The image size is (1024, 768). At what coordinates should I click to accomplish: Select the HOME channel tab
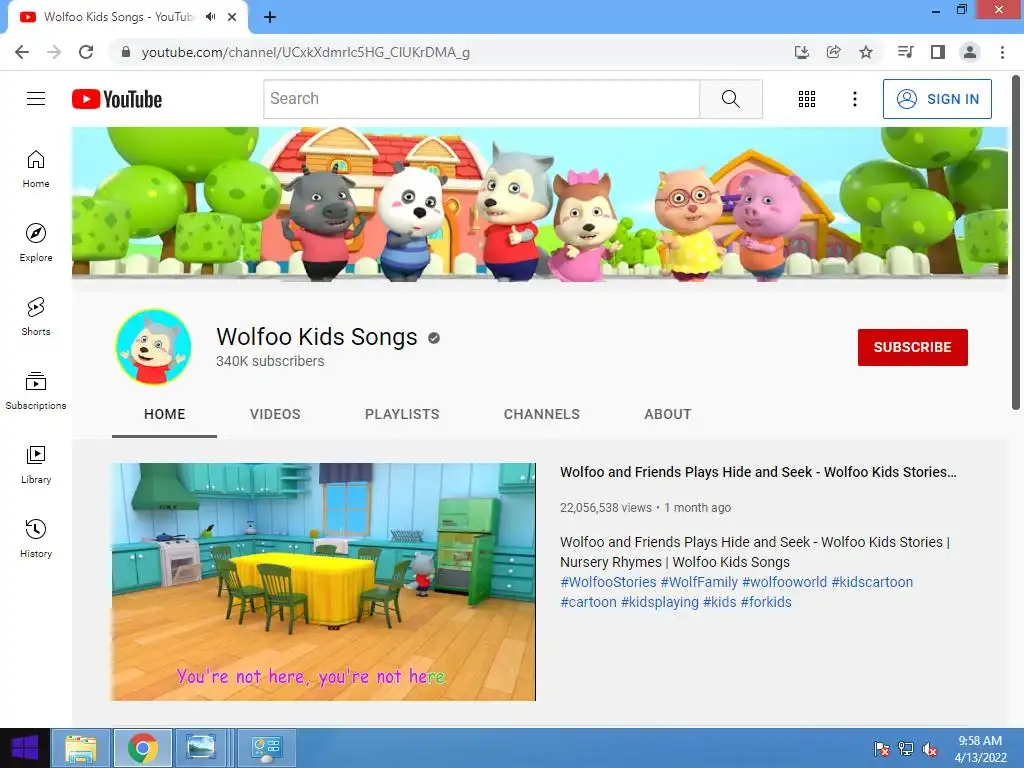[165, 414]
